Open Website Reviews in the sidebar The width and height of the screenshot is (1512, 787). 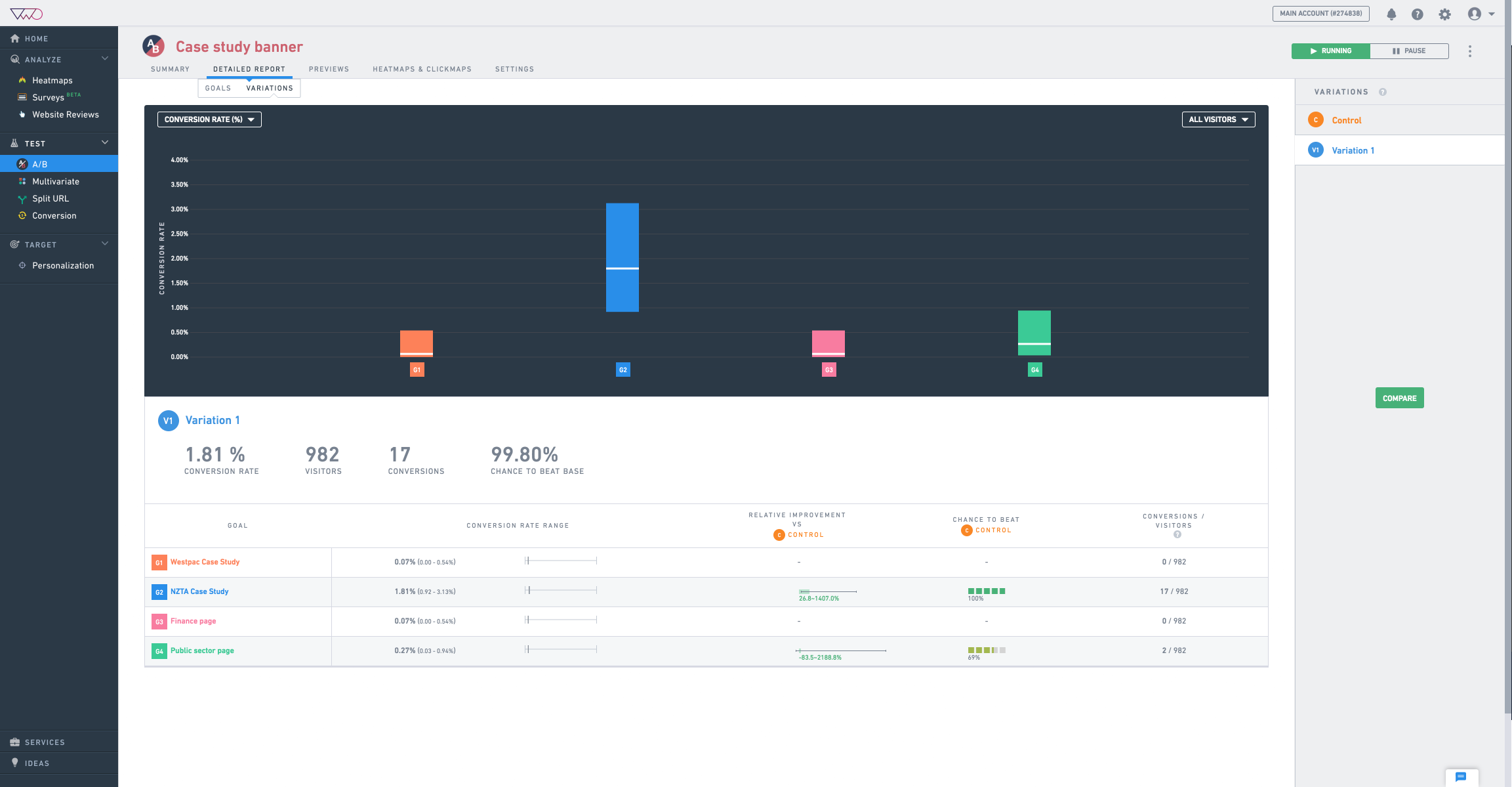tap(66, 114)
